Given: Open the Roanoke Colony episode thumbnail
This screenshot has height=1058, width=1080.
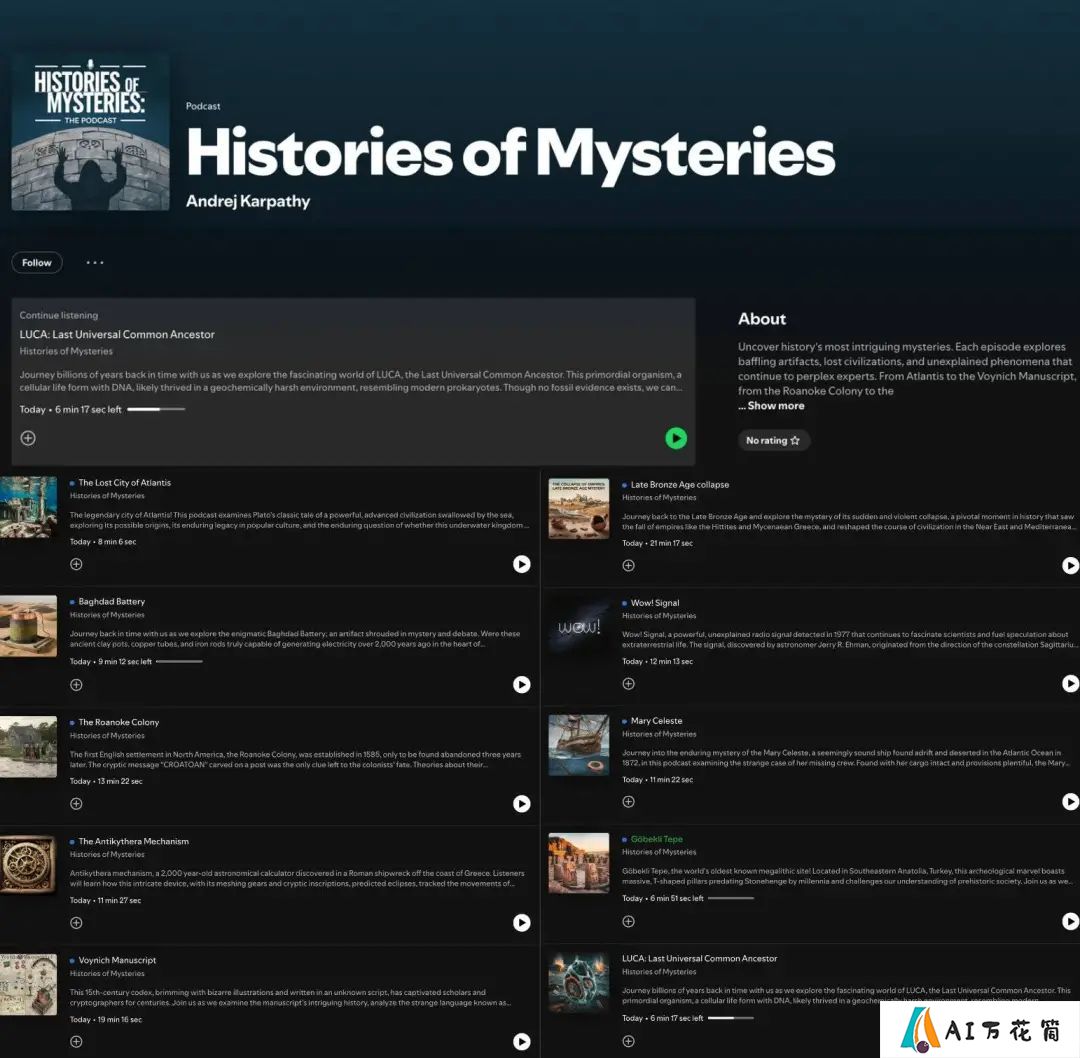Looking at the screenshot, I should 28,747.
